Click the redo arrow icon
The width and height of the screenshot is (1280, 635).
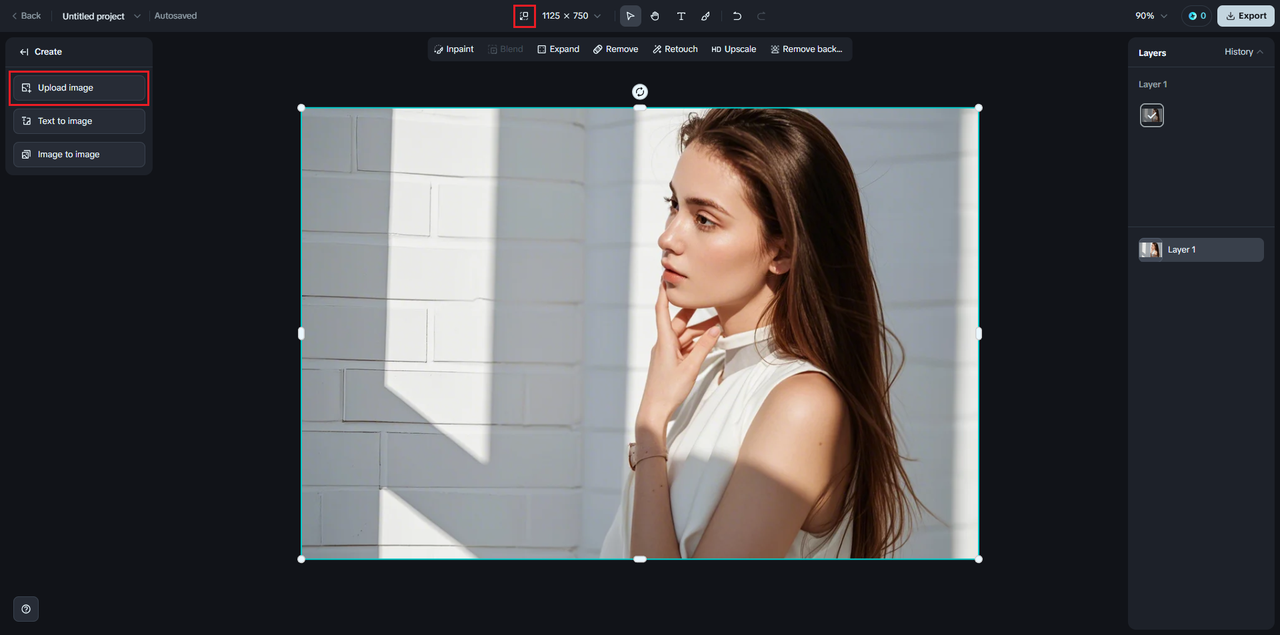click(761, 16)
